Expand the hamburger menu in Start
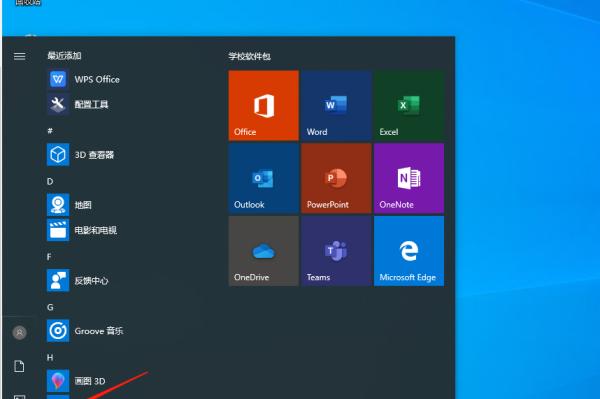Screen dimensions: 600x399 pos(20,57)
